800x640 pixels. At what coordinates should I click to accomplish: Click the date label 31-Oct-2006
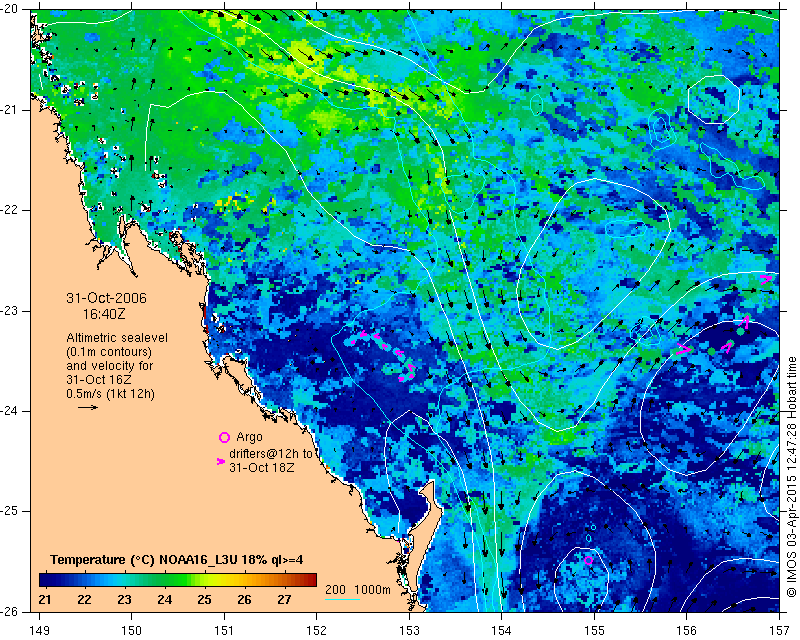[x=106, y=298]
